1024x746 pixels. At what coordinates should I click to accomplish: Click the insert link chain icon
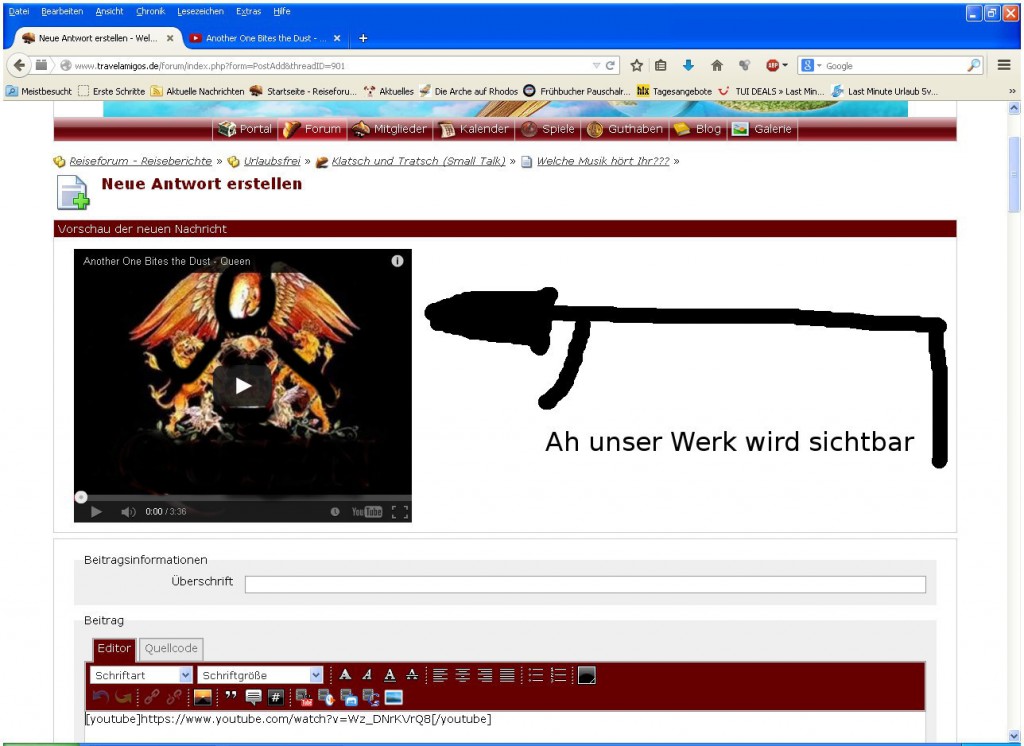pyautogui.click(x=152, y=697)
